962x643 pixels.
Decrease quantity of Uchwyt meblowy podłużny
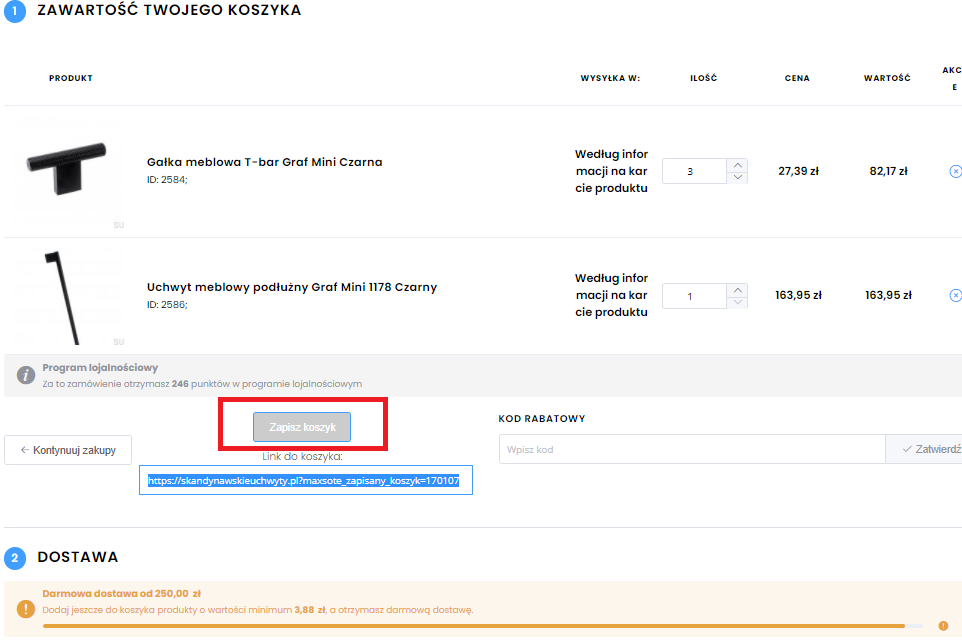point(737,302)
